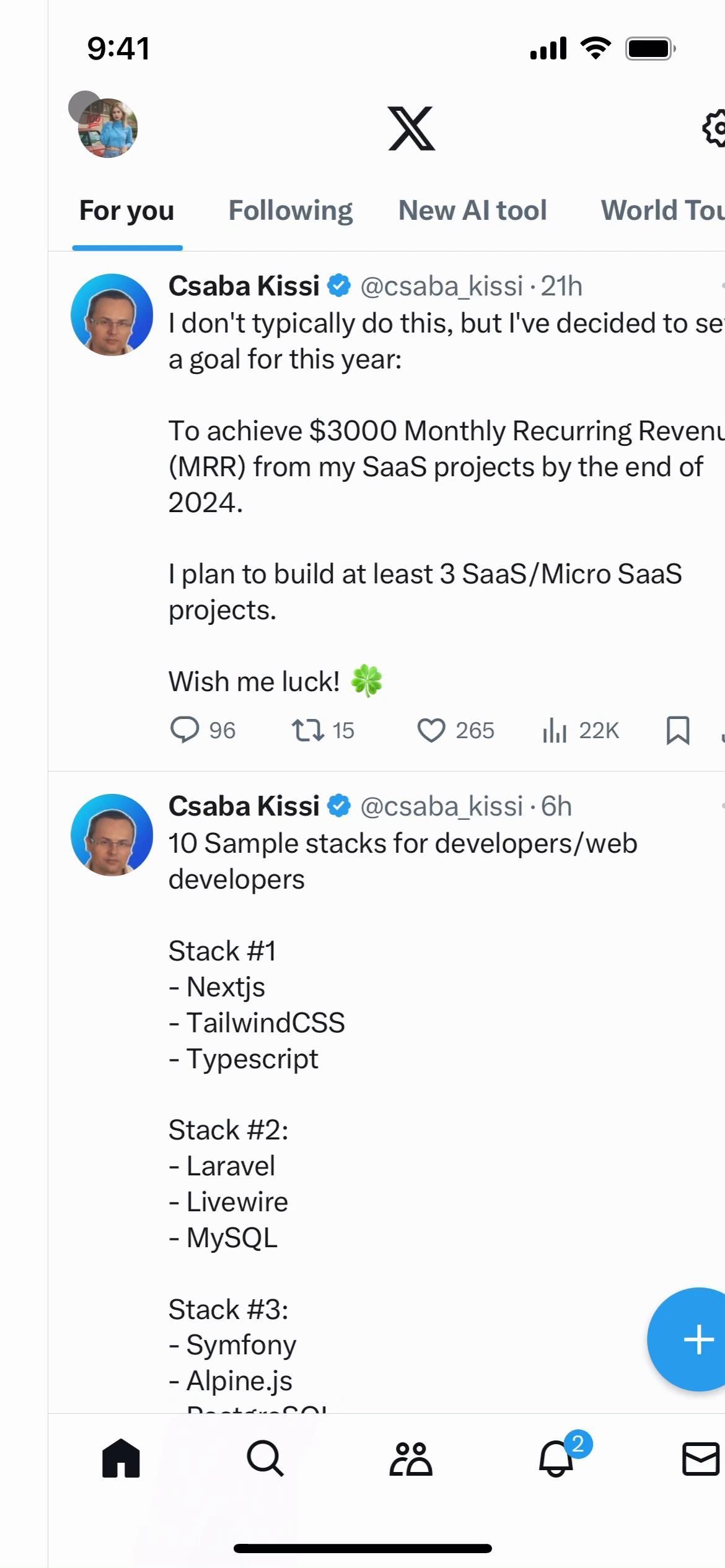Screen dimensions: 725x1568
Task: Tap Csaba Kissi avatar on sample stacks tweet
Action: tap(112, 835)
